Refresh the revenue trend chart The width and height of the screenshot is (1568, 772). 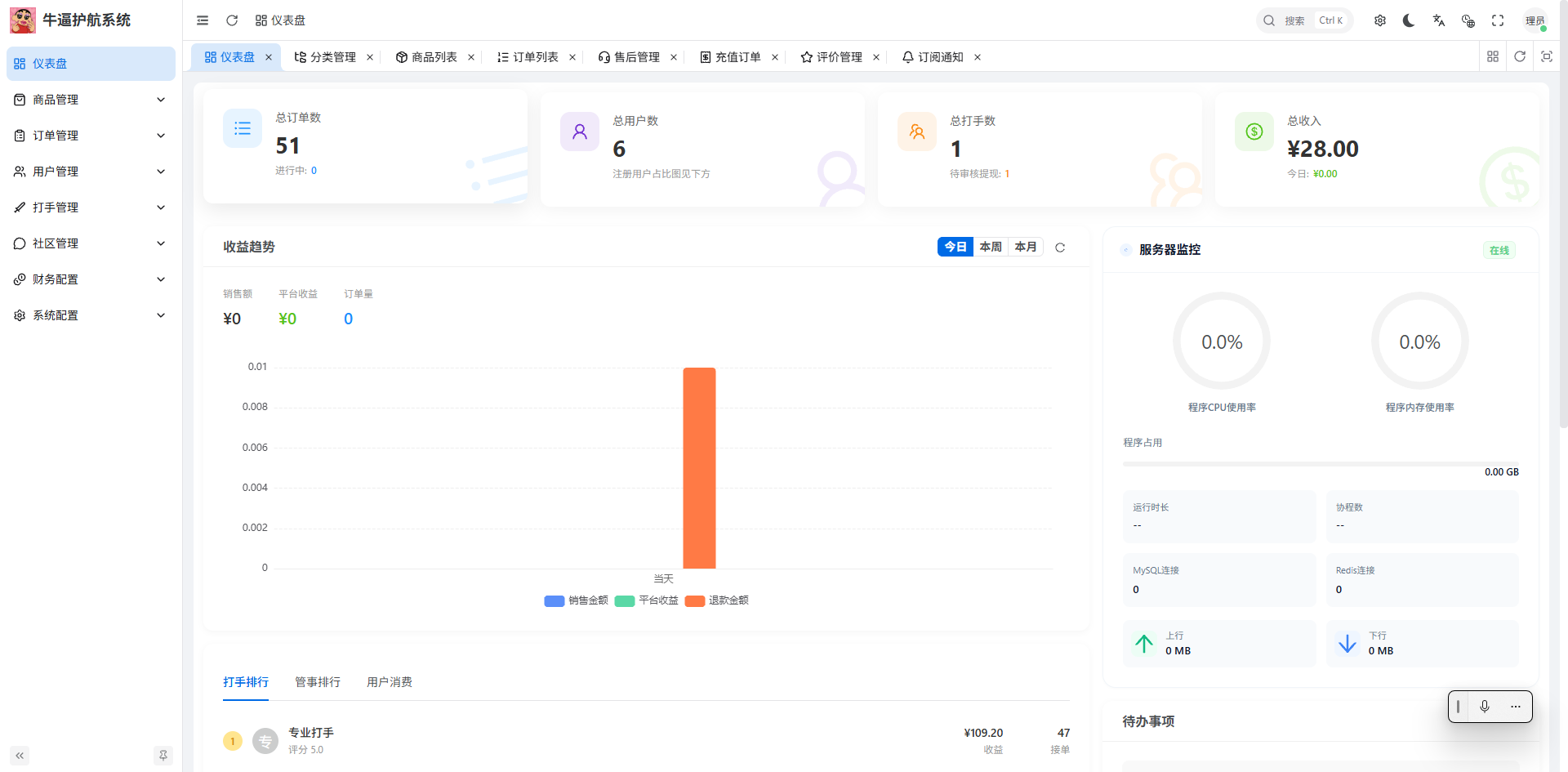click(1060, 248)
